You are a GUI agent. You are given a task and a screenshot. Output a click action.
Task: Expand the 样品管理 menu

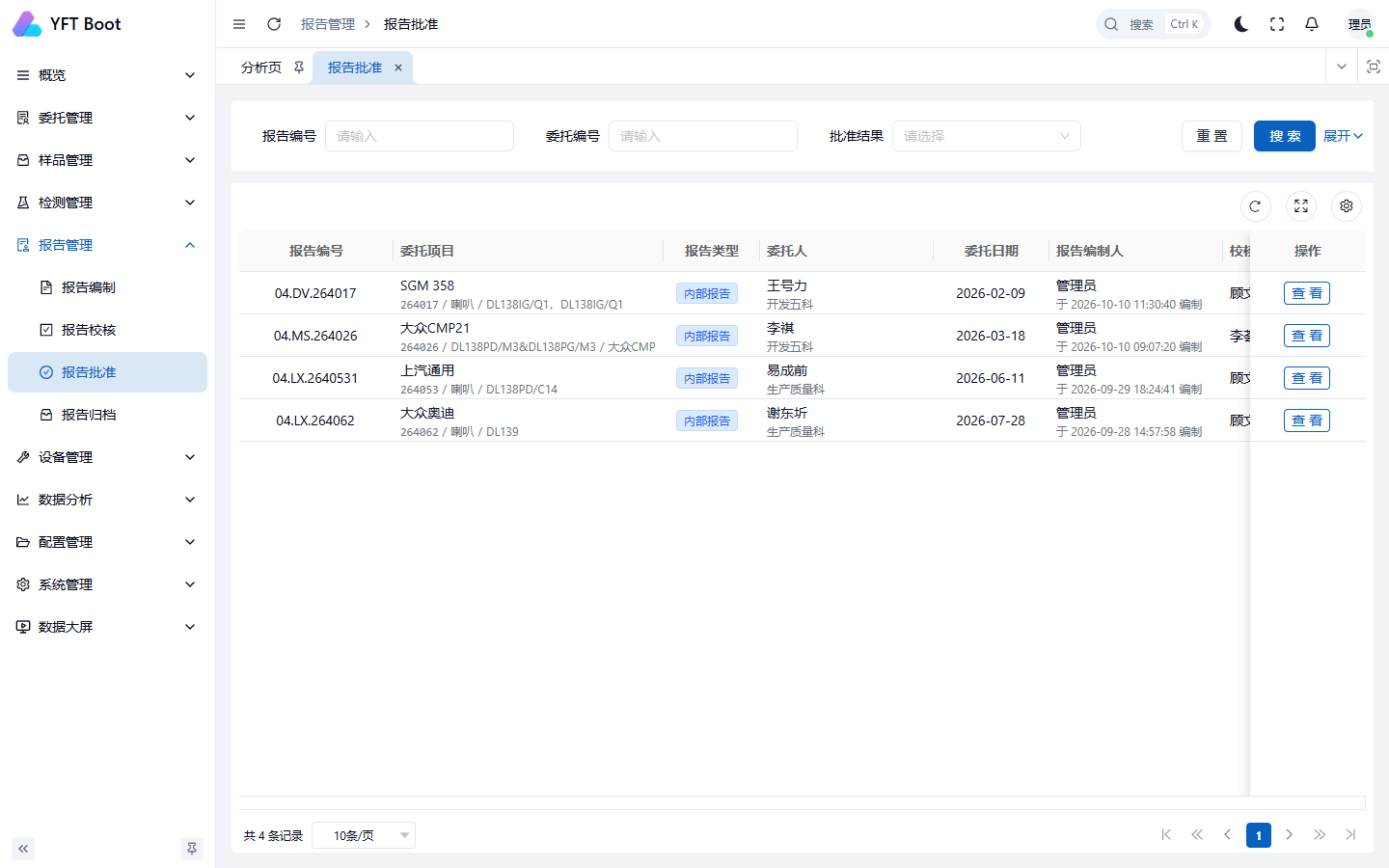pyautogui.click(x=107, y=160)
